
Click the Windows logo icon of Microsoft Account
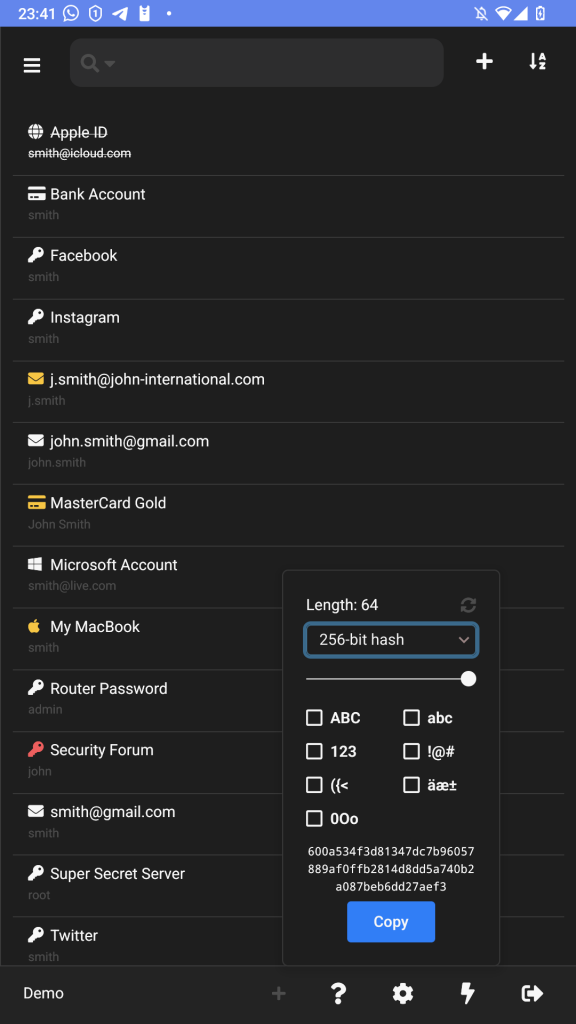[35, 564]
